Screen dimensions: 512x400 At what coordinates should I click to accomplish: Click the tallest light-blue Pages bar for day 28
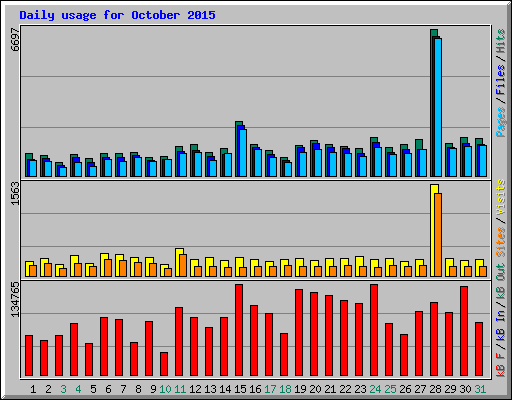(x=438, y=107)
